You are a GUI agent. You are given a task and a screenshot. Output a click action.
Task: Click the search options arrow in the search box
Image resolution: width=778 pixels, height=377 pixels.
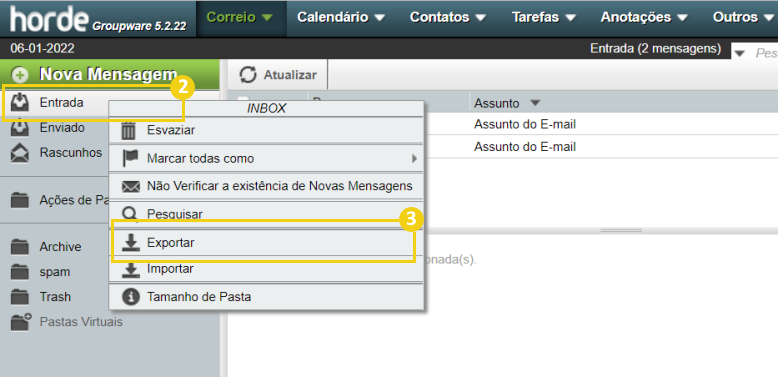pos(740,53)
